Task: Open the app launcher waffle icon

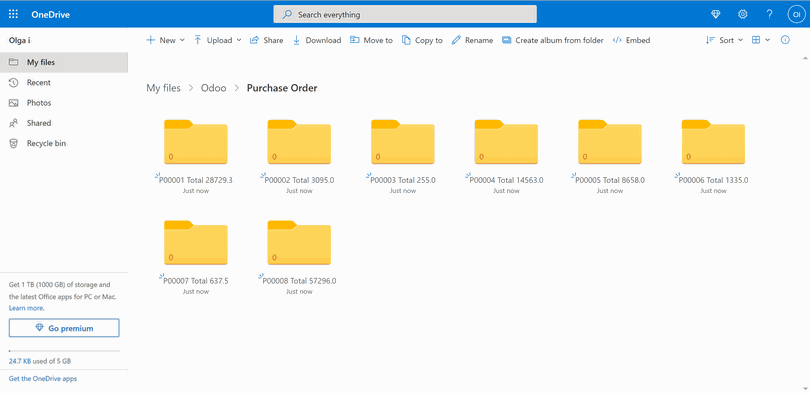Action: tap(13, 14)
